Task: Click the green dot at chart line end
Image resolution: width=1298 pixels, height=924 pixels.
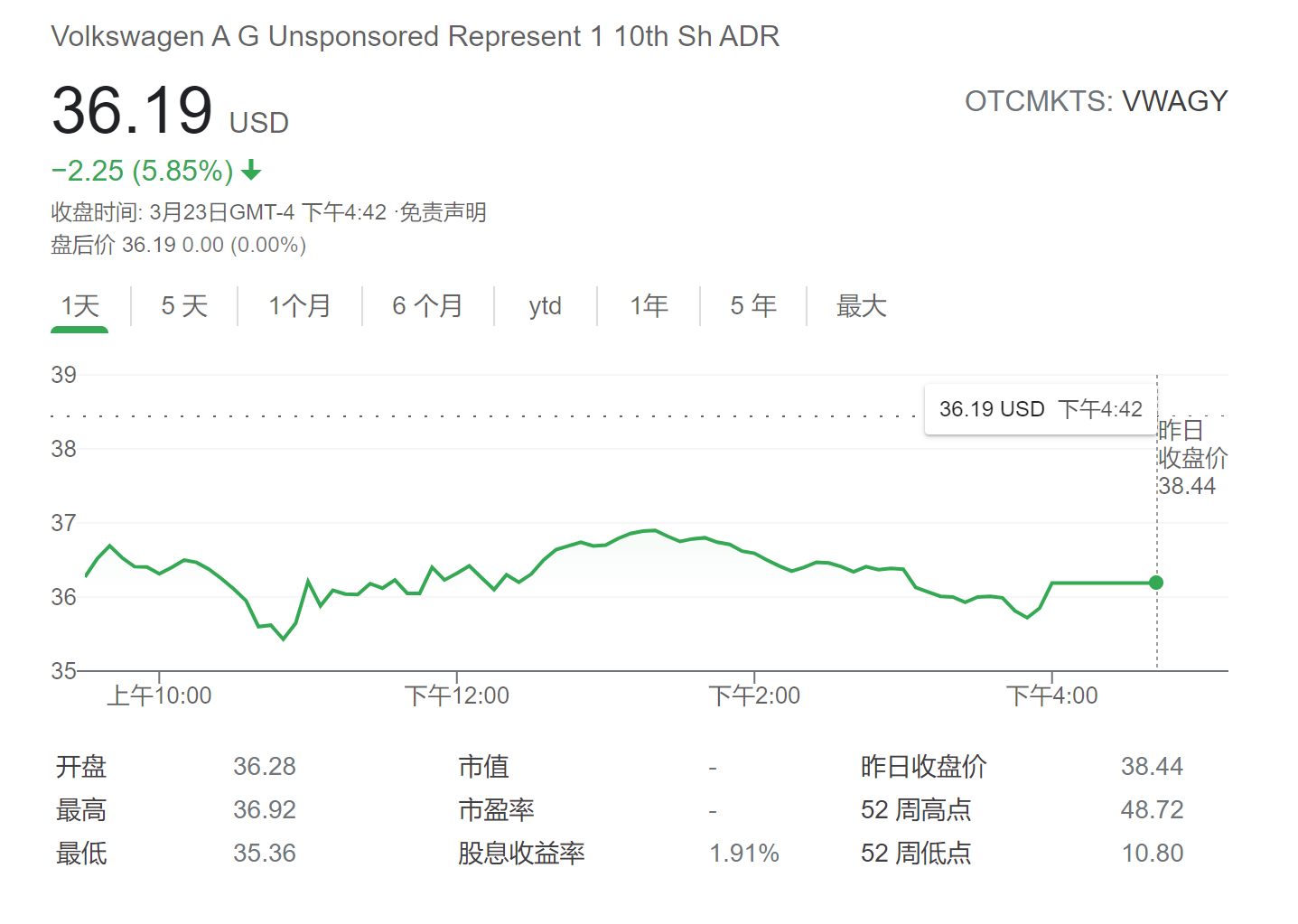Action: [1156, 583]
